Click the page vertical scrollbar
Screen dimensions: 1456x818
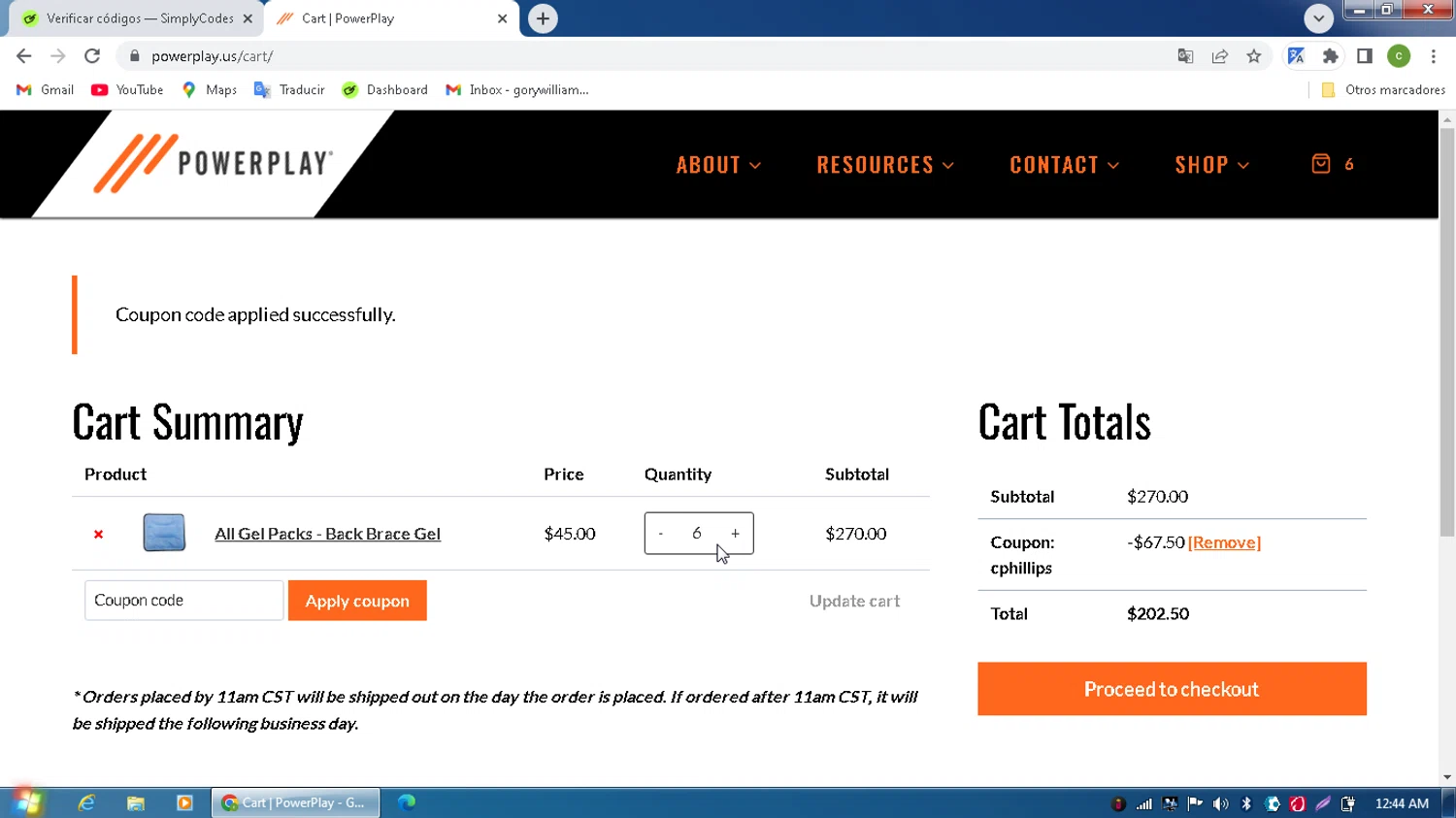pos(1447,333)
